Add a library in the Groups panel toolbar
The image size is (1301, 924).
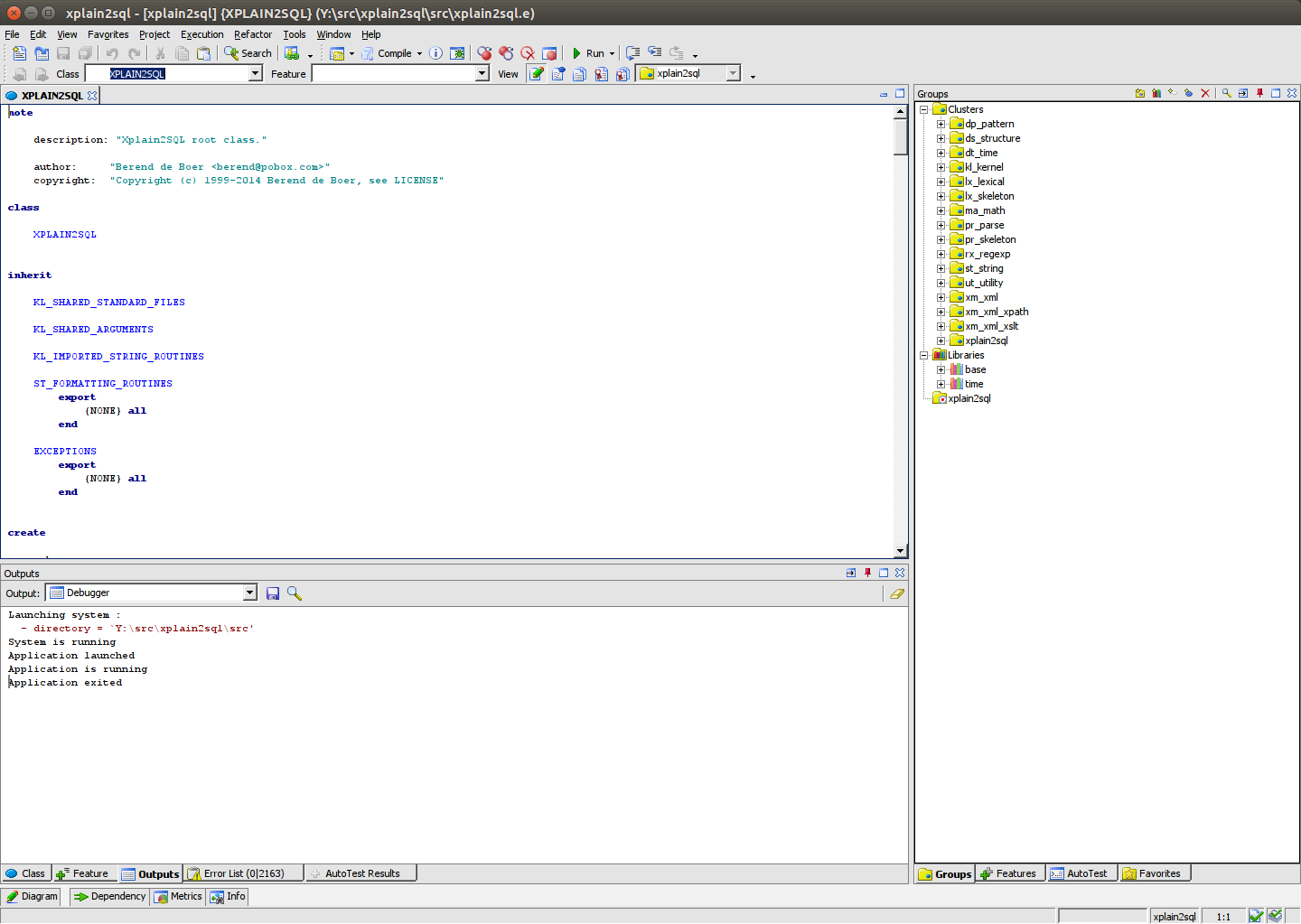click(1156, 93)
